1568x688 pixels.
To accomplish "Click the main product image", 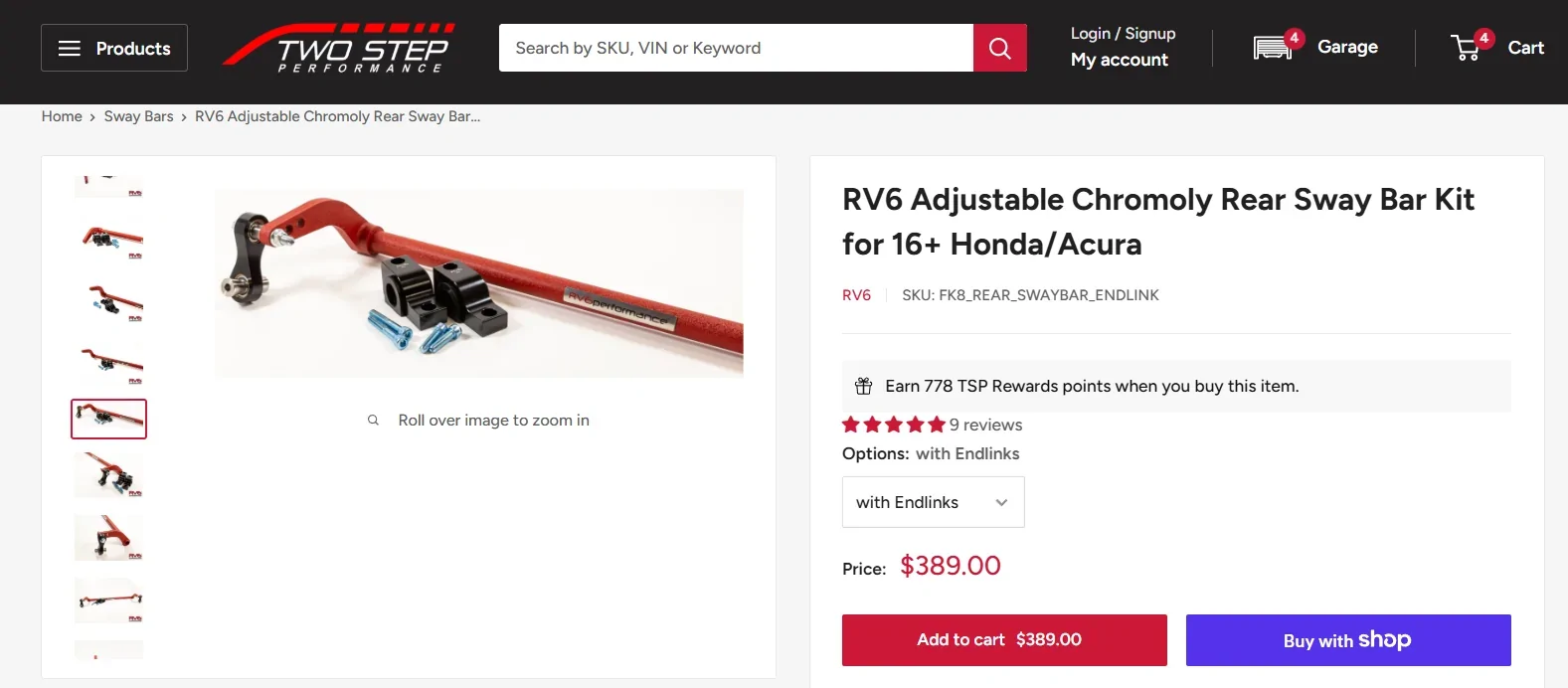I will coord(478,283).
